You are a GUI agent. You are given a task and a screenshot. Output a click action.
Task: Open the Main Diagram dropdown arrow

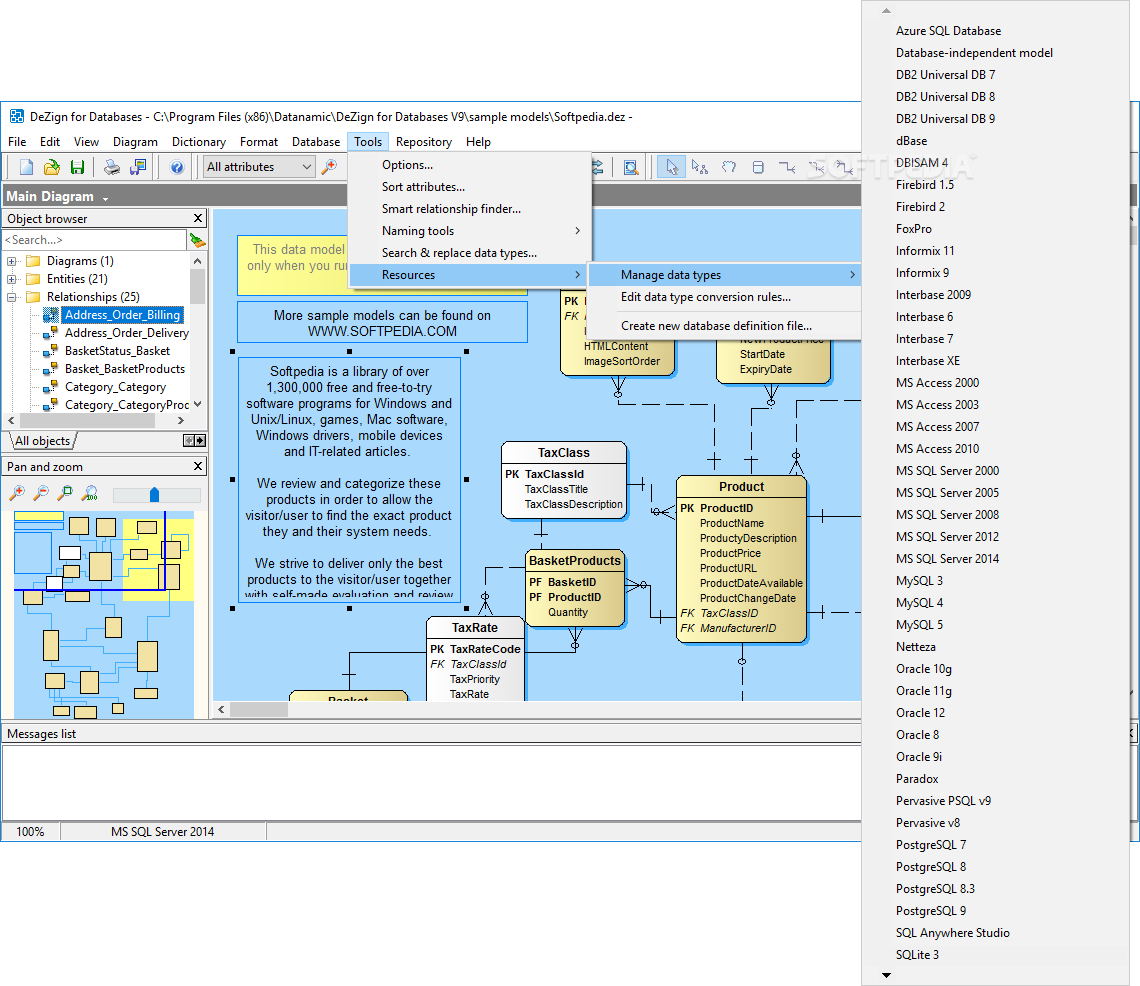[105, 199]
